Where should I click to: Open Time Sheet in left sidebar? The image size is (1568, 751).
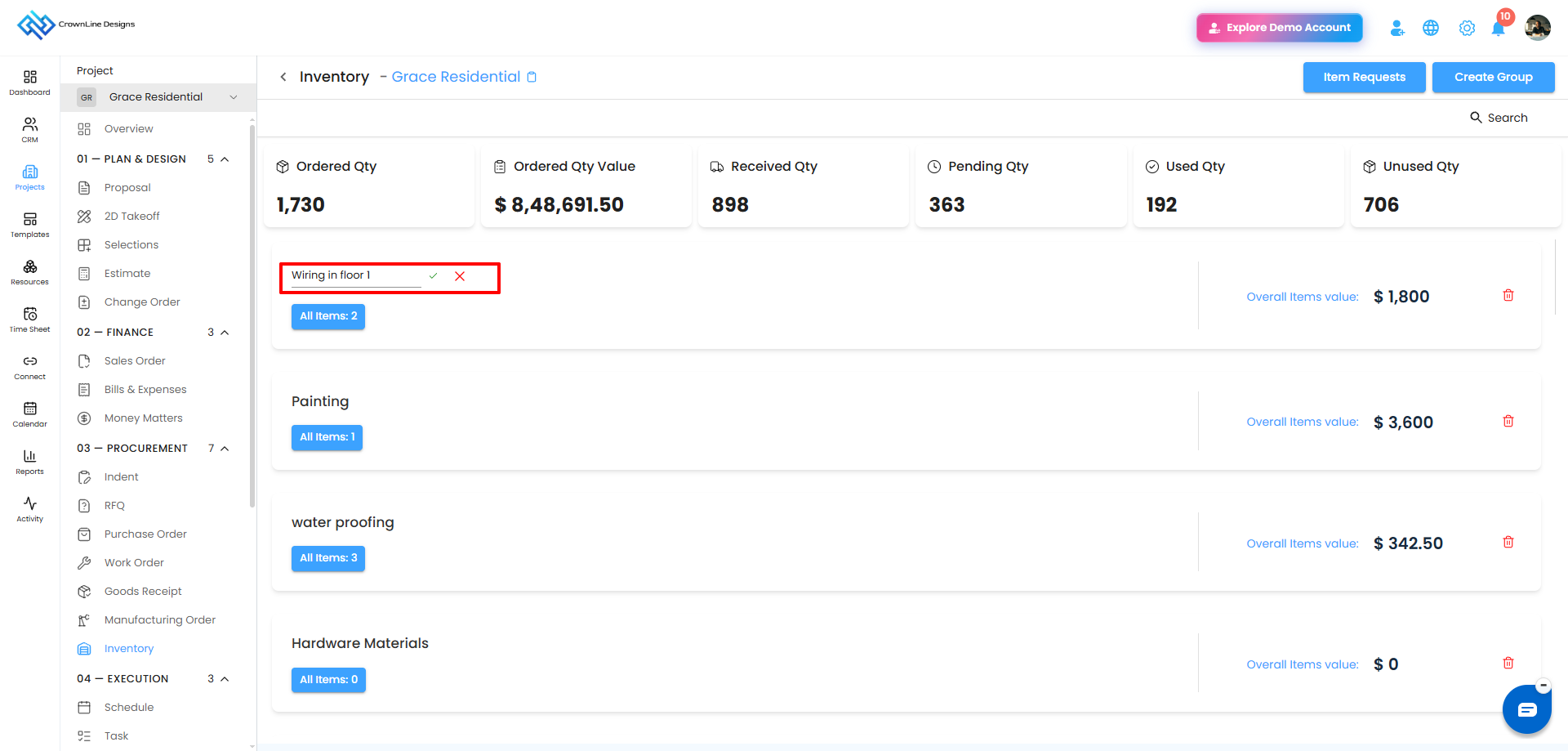pyautogui.click(x=30, y=320)
